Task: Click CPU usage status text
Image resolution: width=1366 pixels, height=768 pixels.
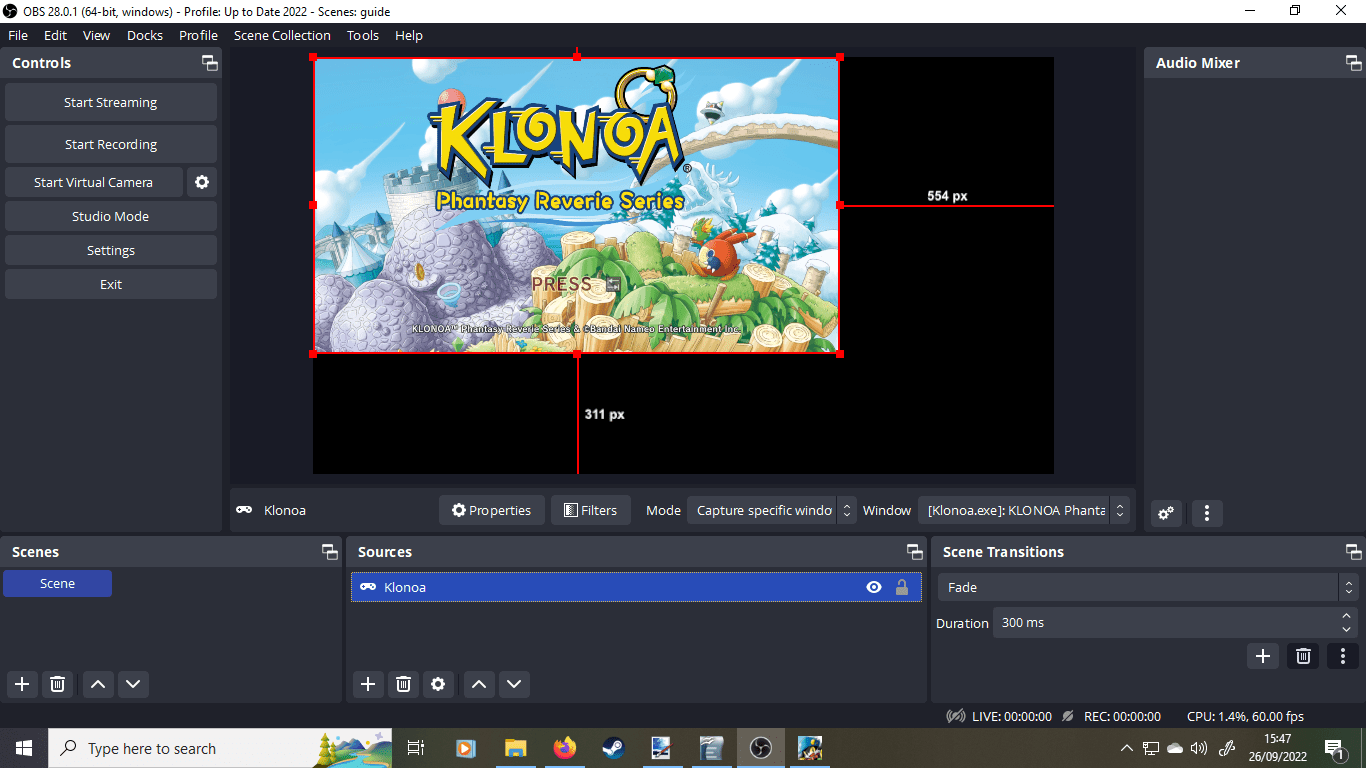Action: [x=1245, y=716]
